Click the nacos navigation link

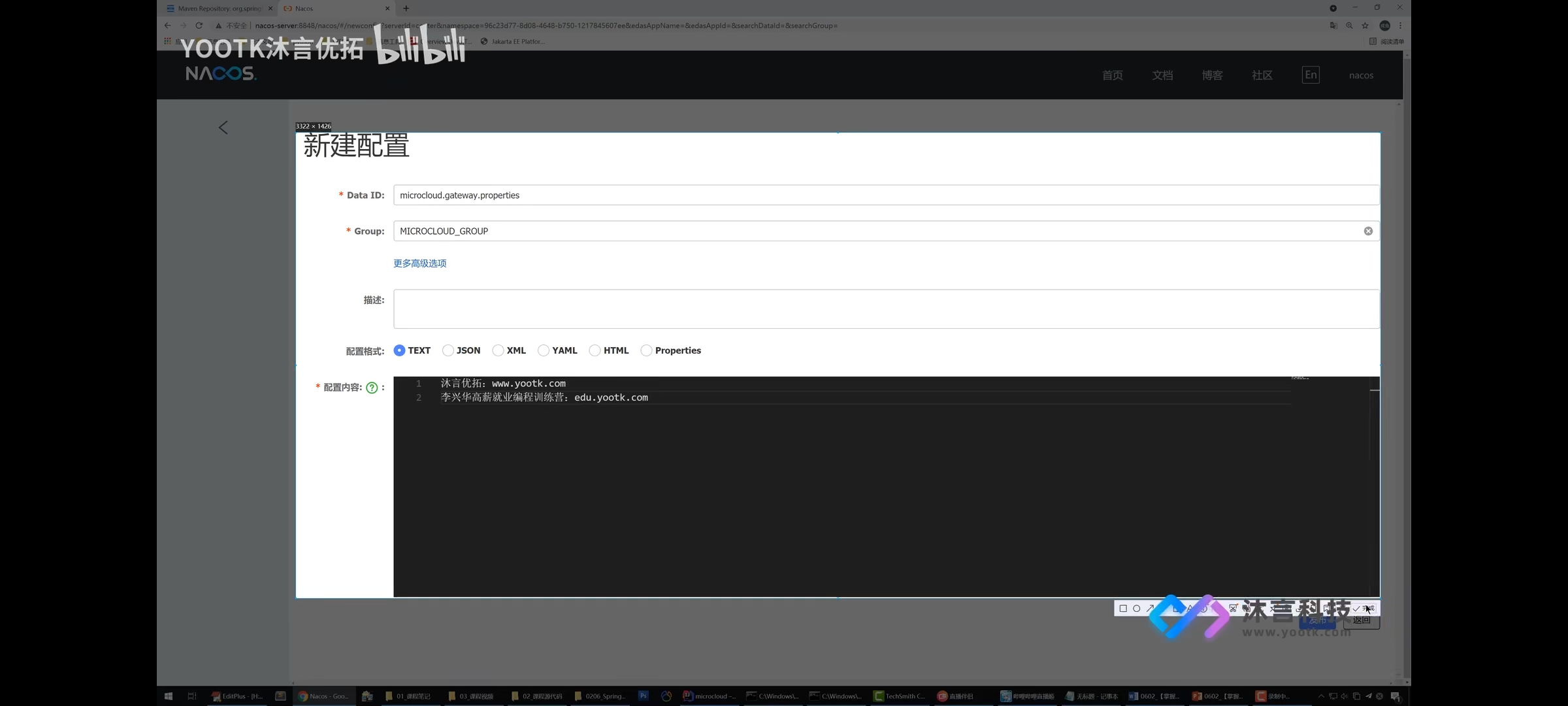pos(1361,75)
